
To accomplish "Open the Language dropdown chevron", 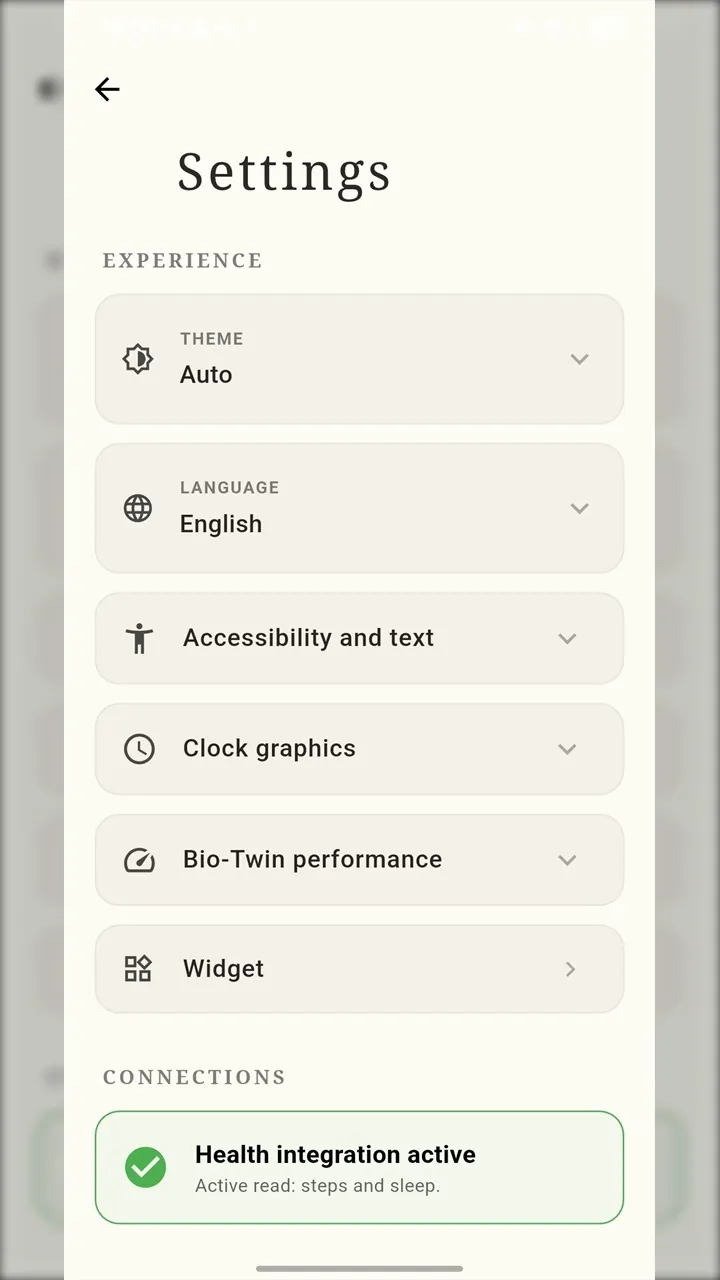I will point(579,508).
